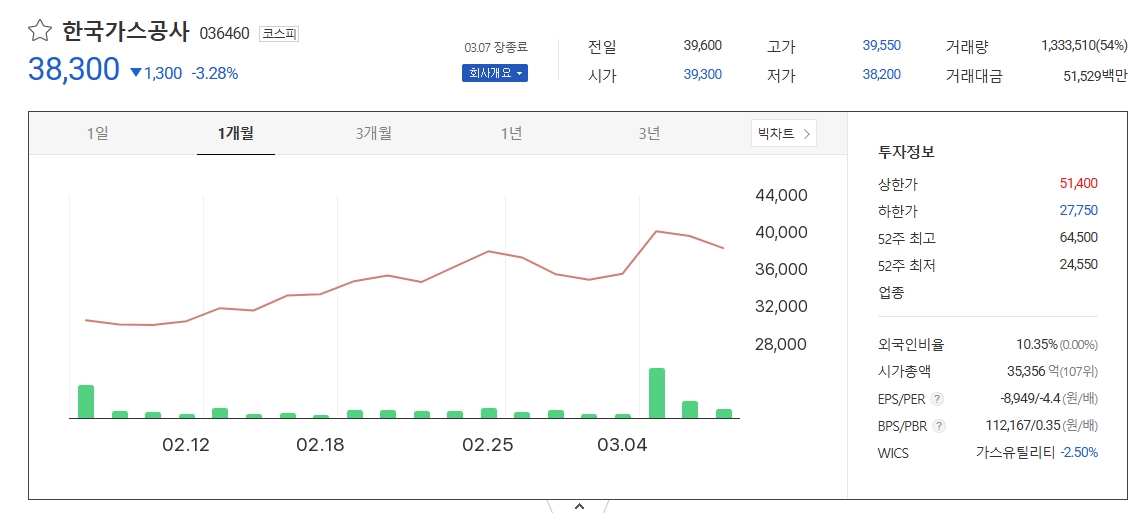Click the 02.12 date label on chart axis
1147x513 pixels.
click(x=186, y=445)
